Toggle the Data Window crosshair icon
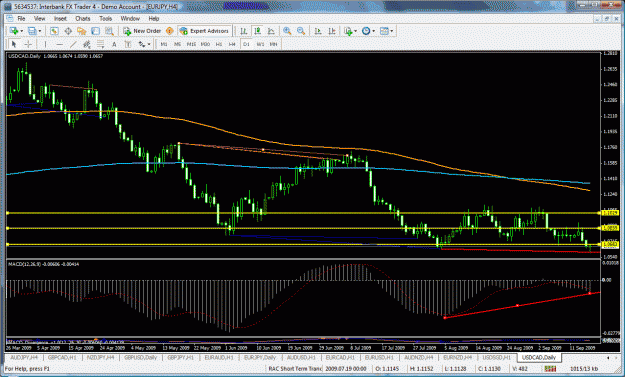Screen dimensions: 625x377 [x=68, y=31]
